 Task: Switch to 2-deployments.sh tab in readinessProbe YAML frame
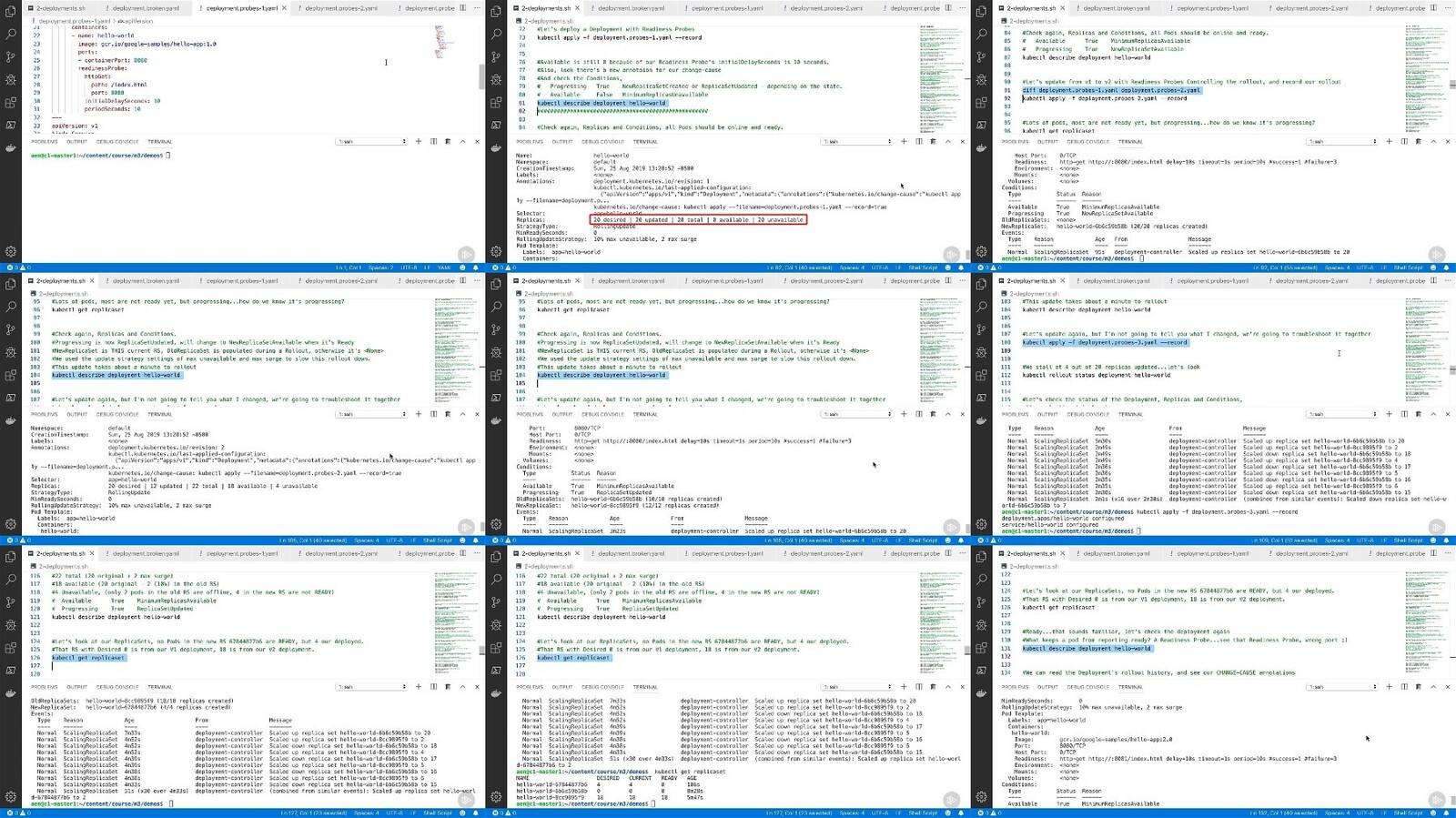tap(60, 7)
